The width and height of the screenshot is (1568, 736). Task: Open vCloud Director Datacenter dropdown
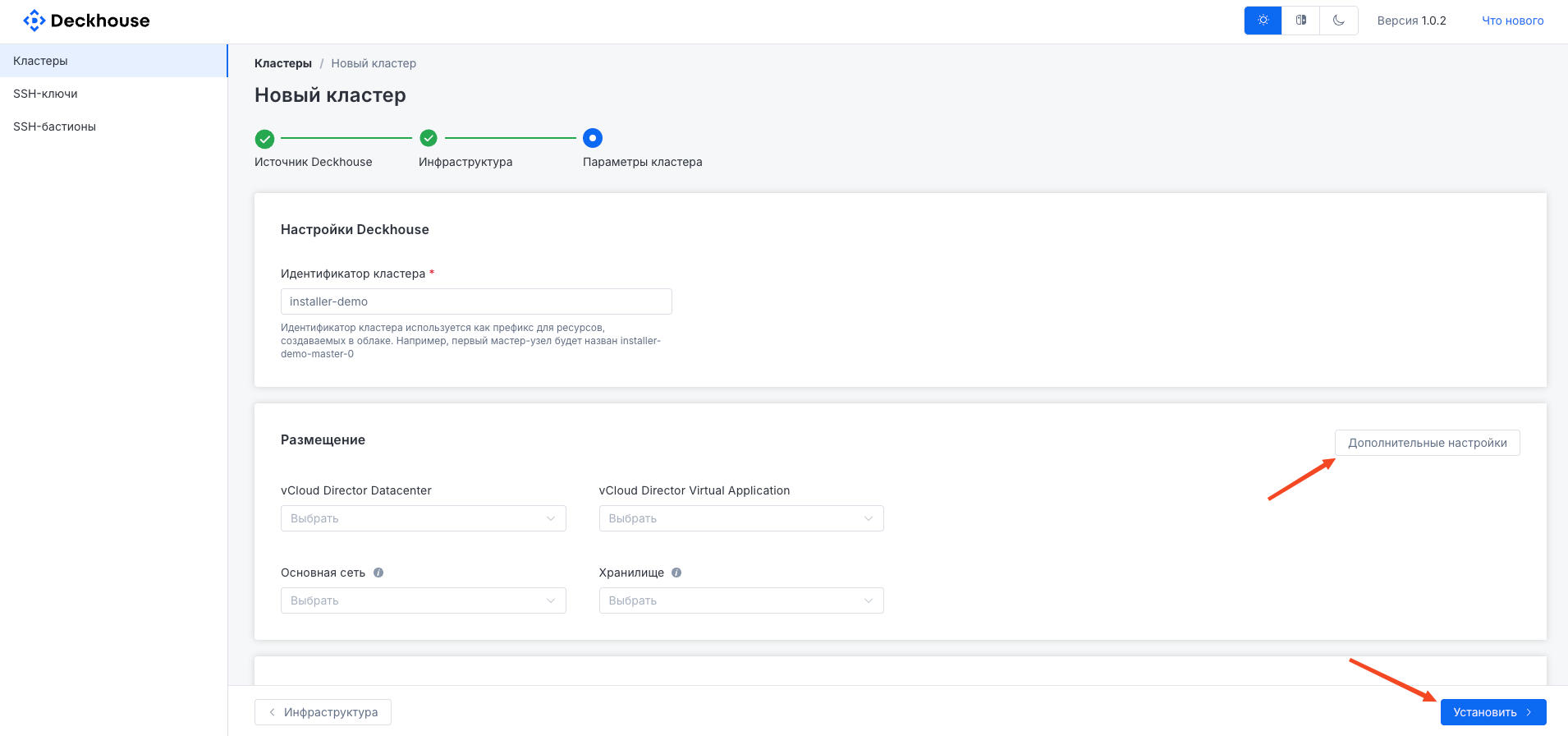[x=424, y=518]
